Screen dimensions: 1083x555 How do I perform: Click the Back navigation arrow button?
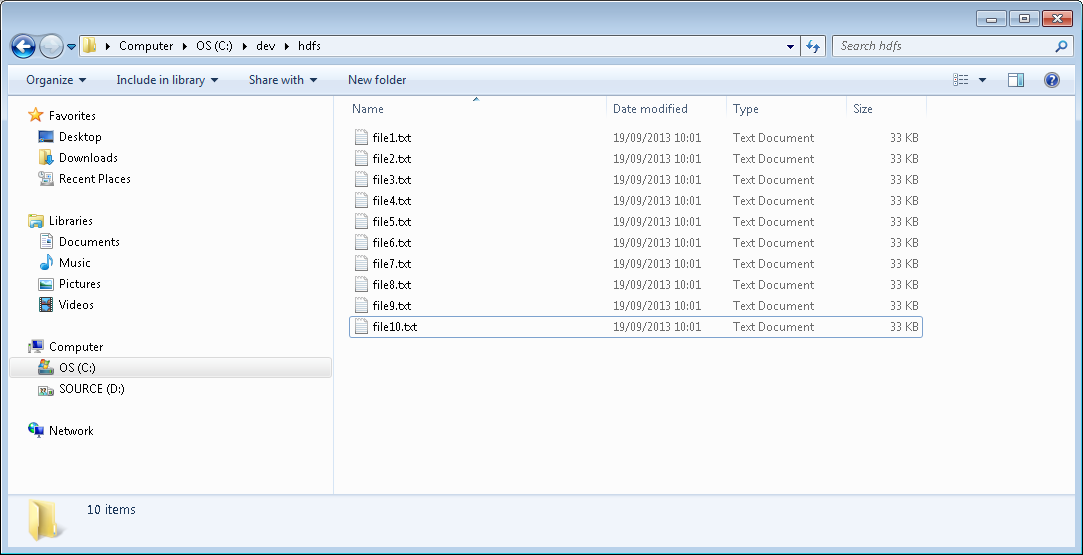tap(23, 46)
